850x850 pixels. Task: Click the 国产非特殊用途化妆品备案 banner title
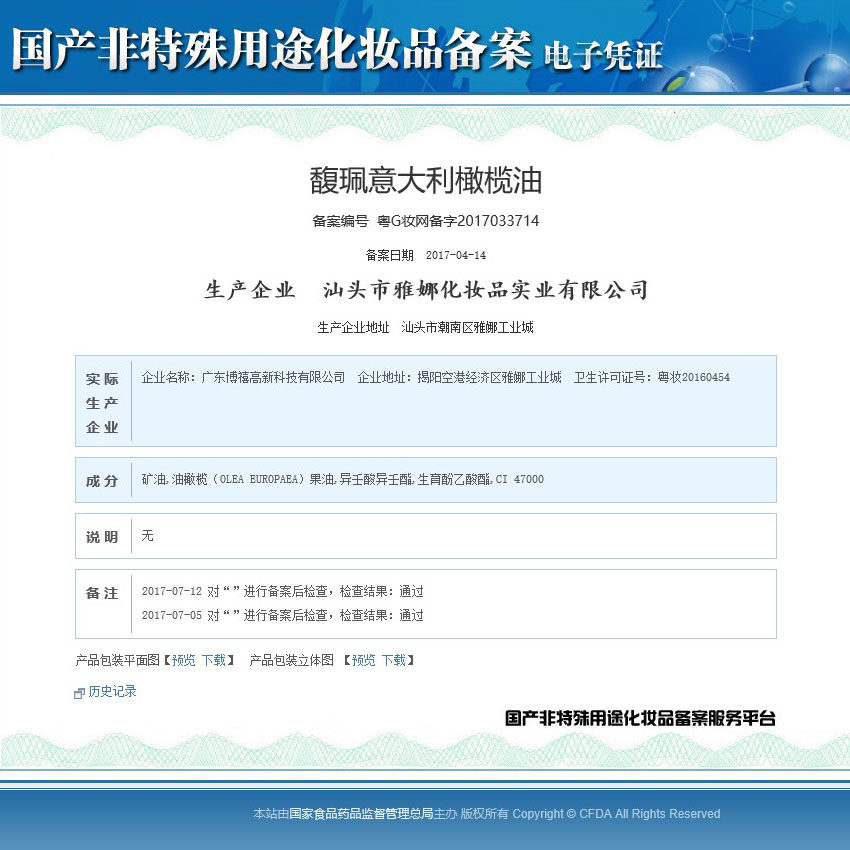coord(272,50)
